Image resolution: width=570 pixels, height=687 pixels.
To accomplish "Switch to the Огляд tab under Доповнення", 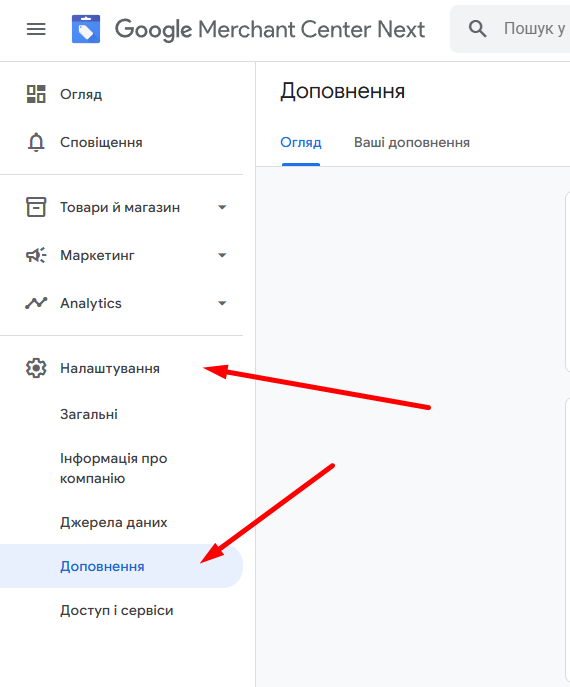I will pyautogui.click(x=301, y=142).
